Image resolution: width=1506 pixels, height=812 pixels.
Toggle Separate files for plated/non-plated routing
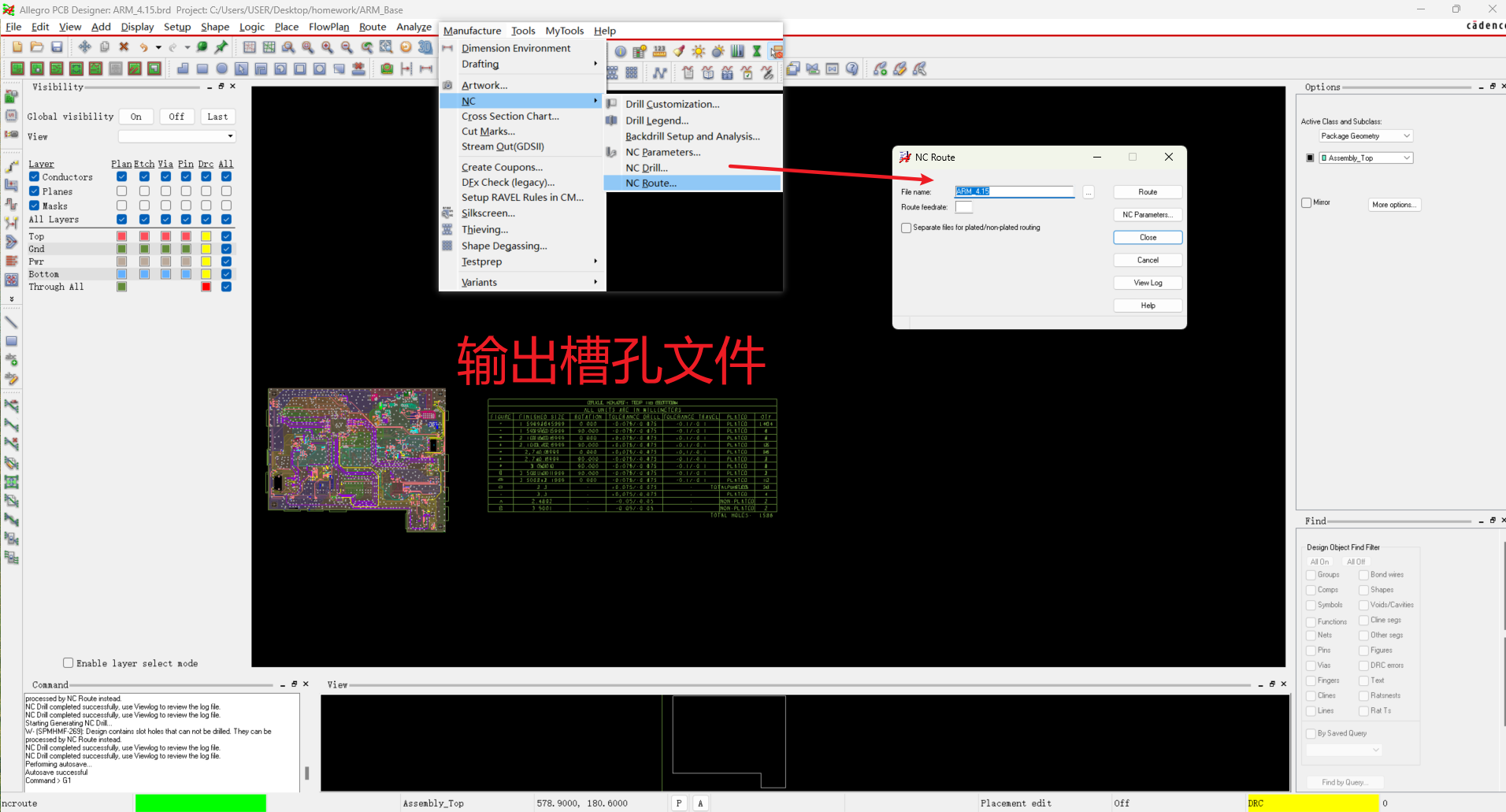pos(907,228)
